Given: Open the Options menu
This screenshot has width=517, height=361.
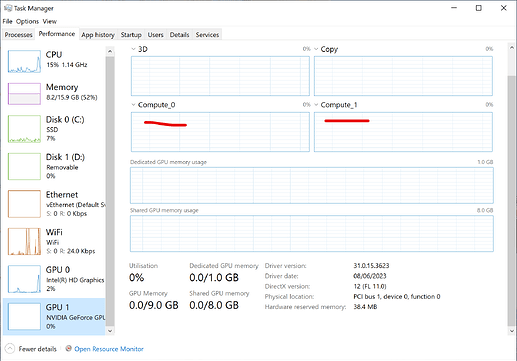Looking at the screenshot, I should click(27, 21).
